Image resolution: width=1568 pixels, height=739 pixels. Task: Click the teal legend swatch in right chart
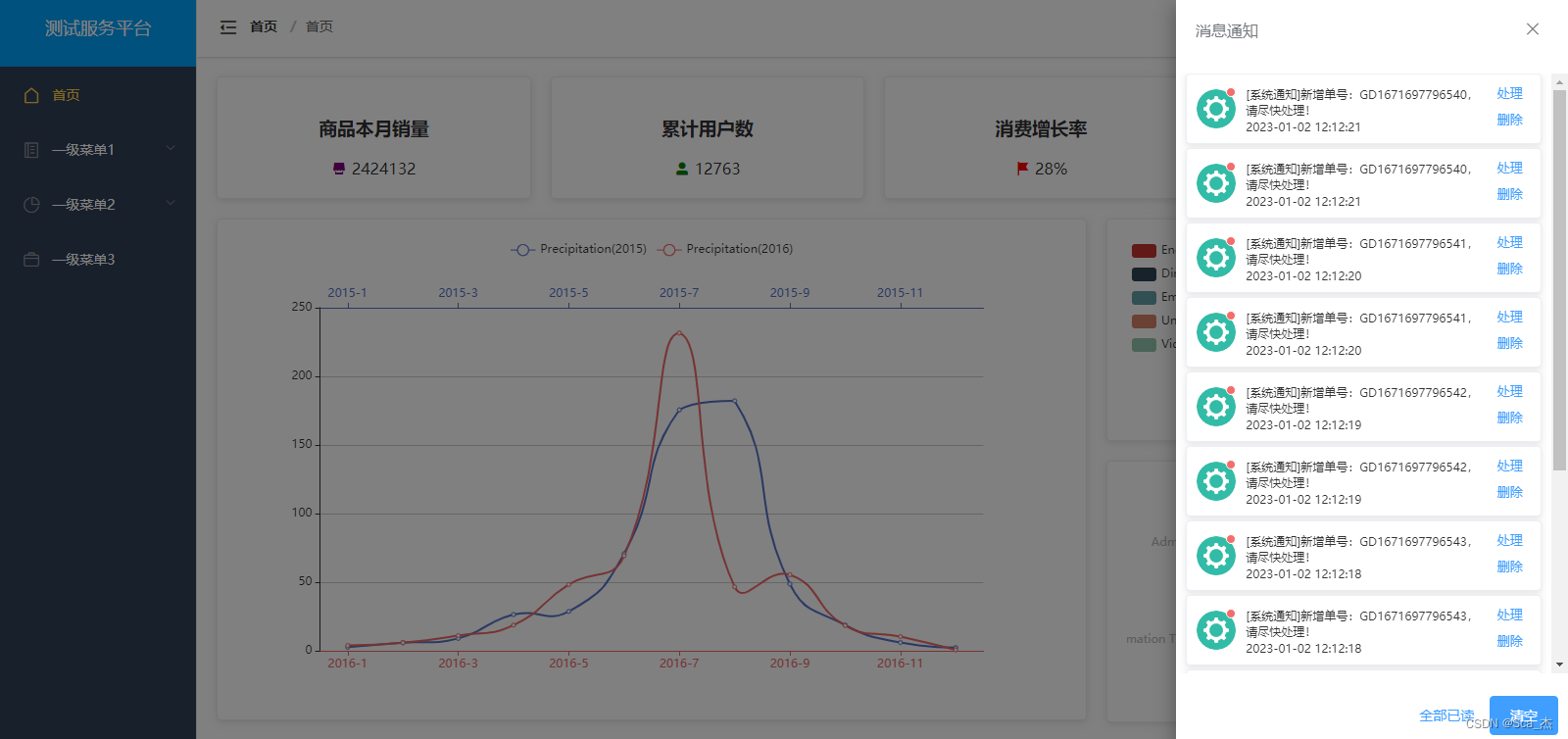pyautogui.click(x=1144, y=298)
